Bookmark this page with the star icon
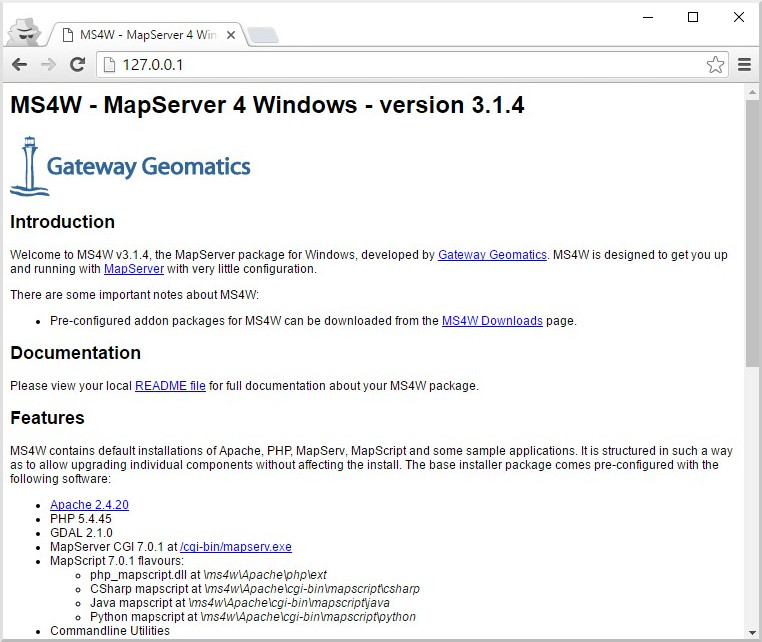 tap(715, 65)
